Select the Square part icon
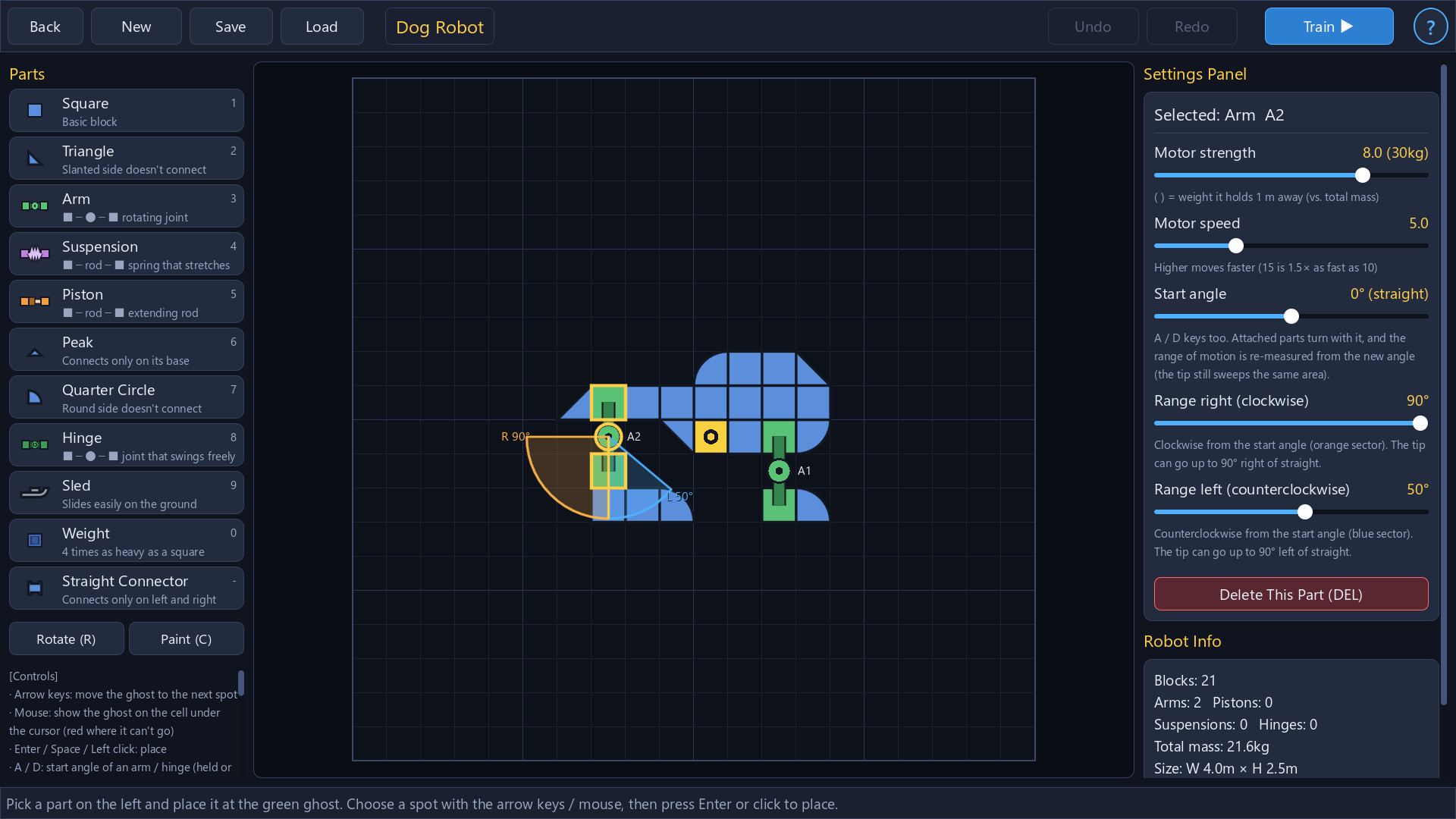Screen dimensions: 1456x819 [x=35, y=111]
